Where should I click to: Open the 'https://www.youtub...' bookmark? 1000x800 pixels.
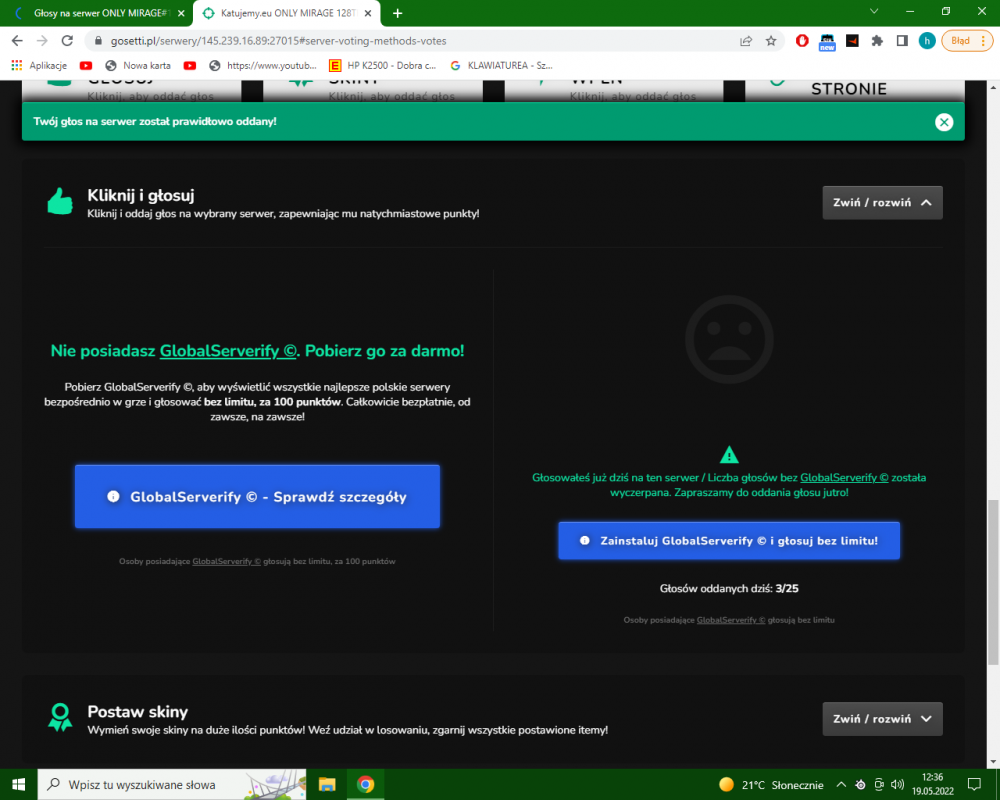coord(263,65)
